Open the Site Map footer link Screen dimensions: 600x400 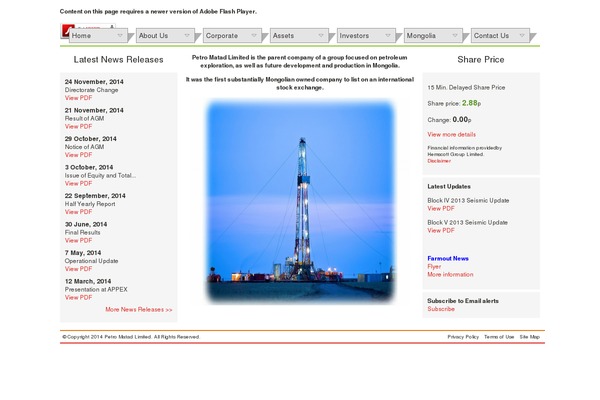point(530,337)
